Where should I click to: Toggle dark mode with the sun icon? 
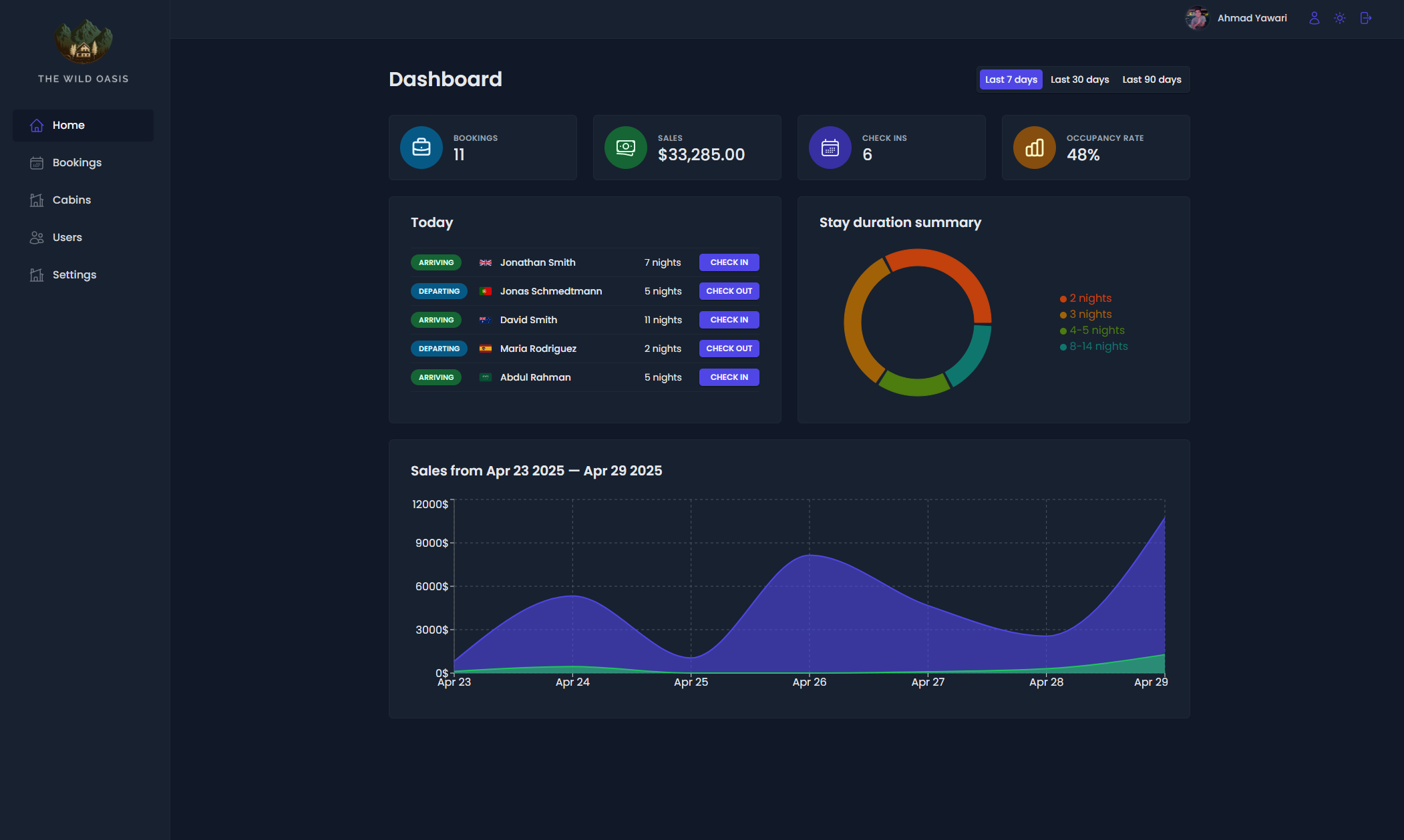[1341, 18]
